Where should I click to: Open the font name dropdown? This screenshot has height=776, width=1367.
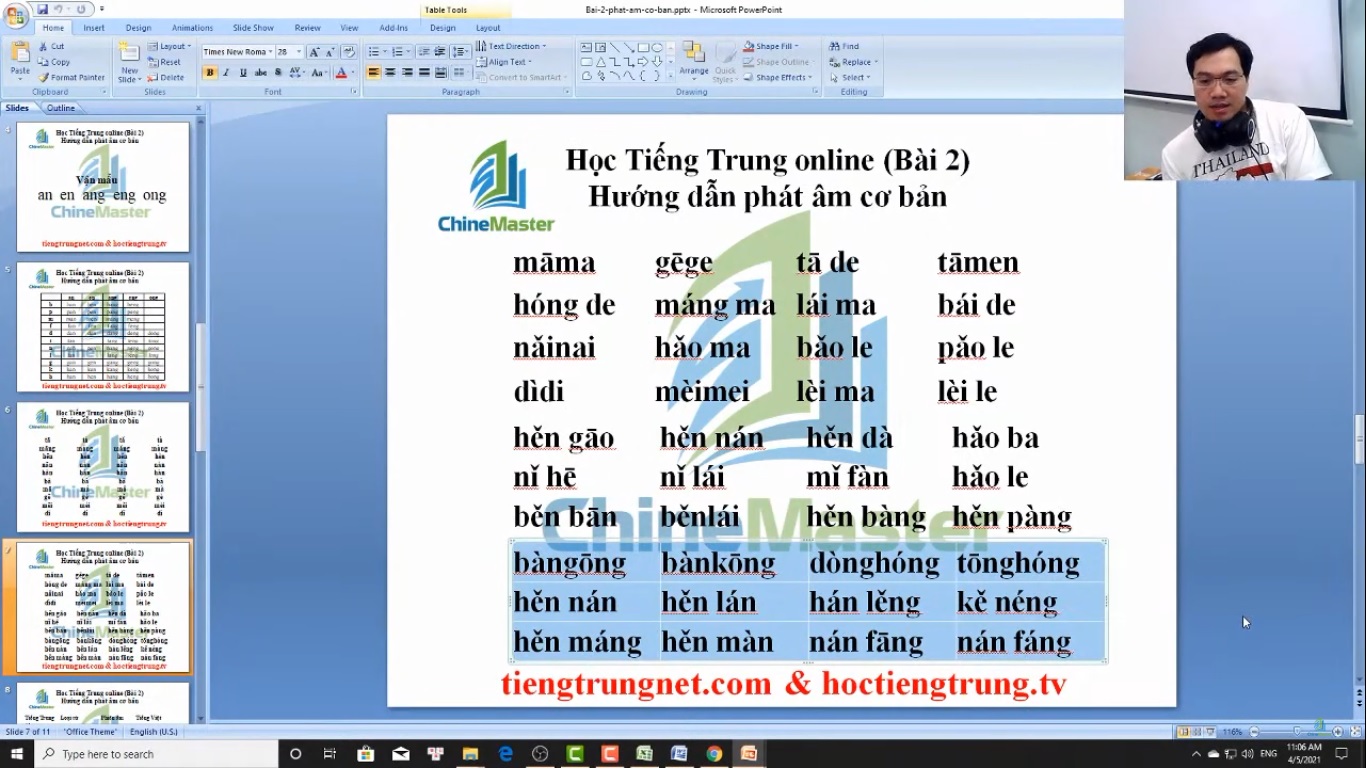click(x=270, y=52)
